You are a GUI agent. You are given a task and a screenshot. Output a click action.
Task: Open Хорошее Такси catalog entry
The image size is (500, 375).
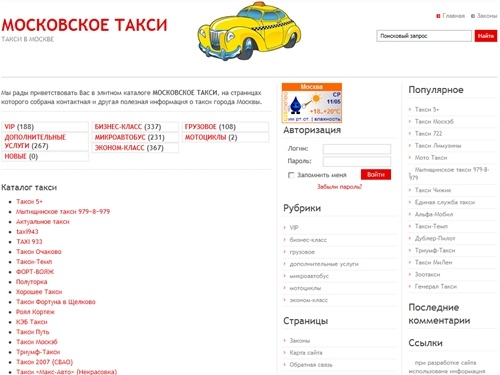tap(39, 292)
